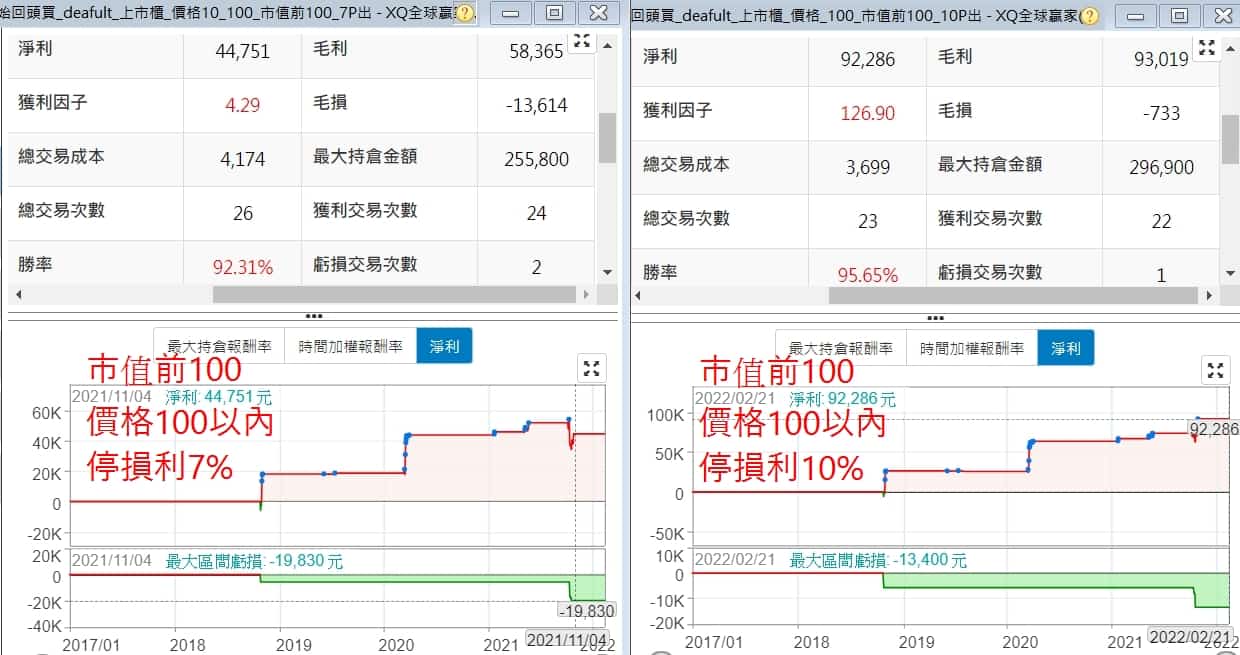Enlarge the left window's profit chart
Image resolution: width=1240 pixels, height=655 pixels.
tap(591, 369)
